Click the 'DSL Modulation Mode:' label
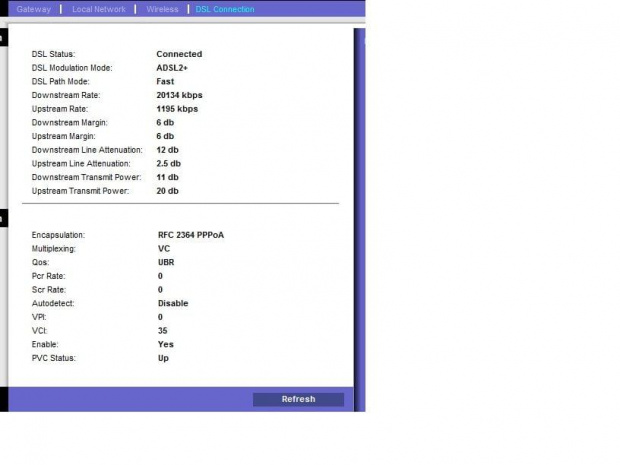Image resolution: width=620 pixels, height=465 pixels. pos(72,68)
